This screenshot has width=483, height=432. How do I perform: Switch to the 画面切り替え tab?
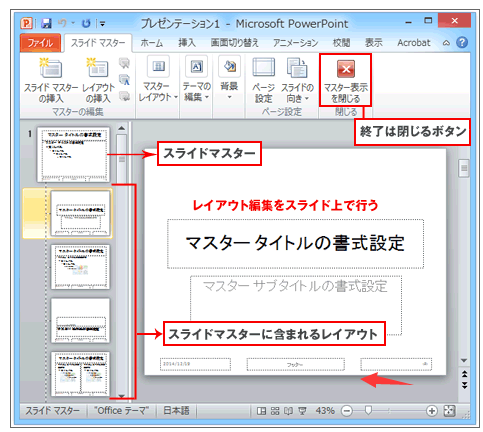click(x=234, y=43)
